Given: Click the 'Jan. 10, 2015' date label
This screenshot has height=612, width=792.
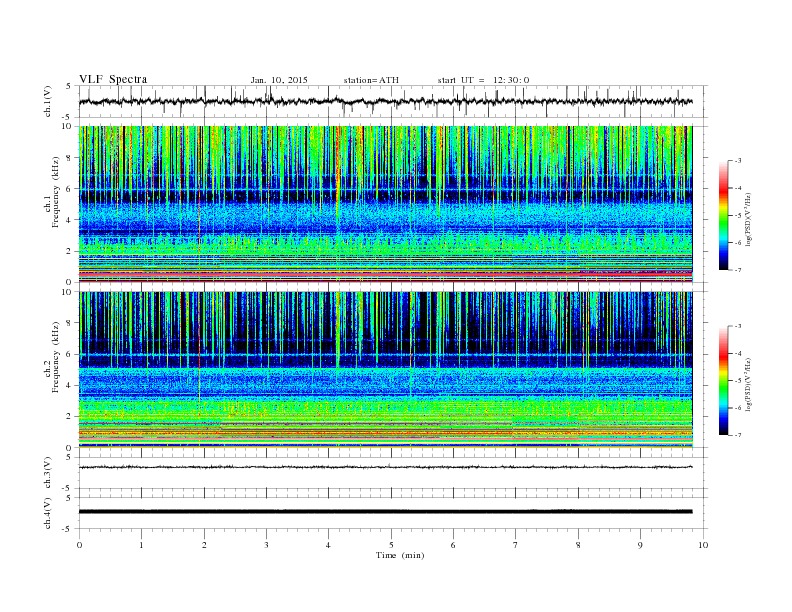Looking at the screenshot, I should pos(279,80).
